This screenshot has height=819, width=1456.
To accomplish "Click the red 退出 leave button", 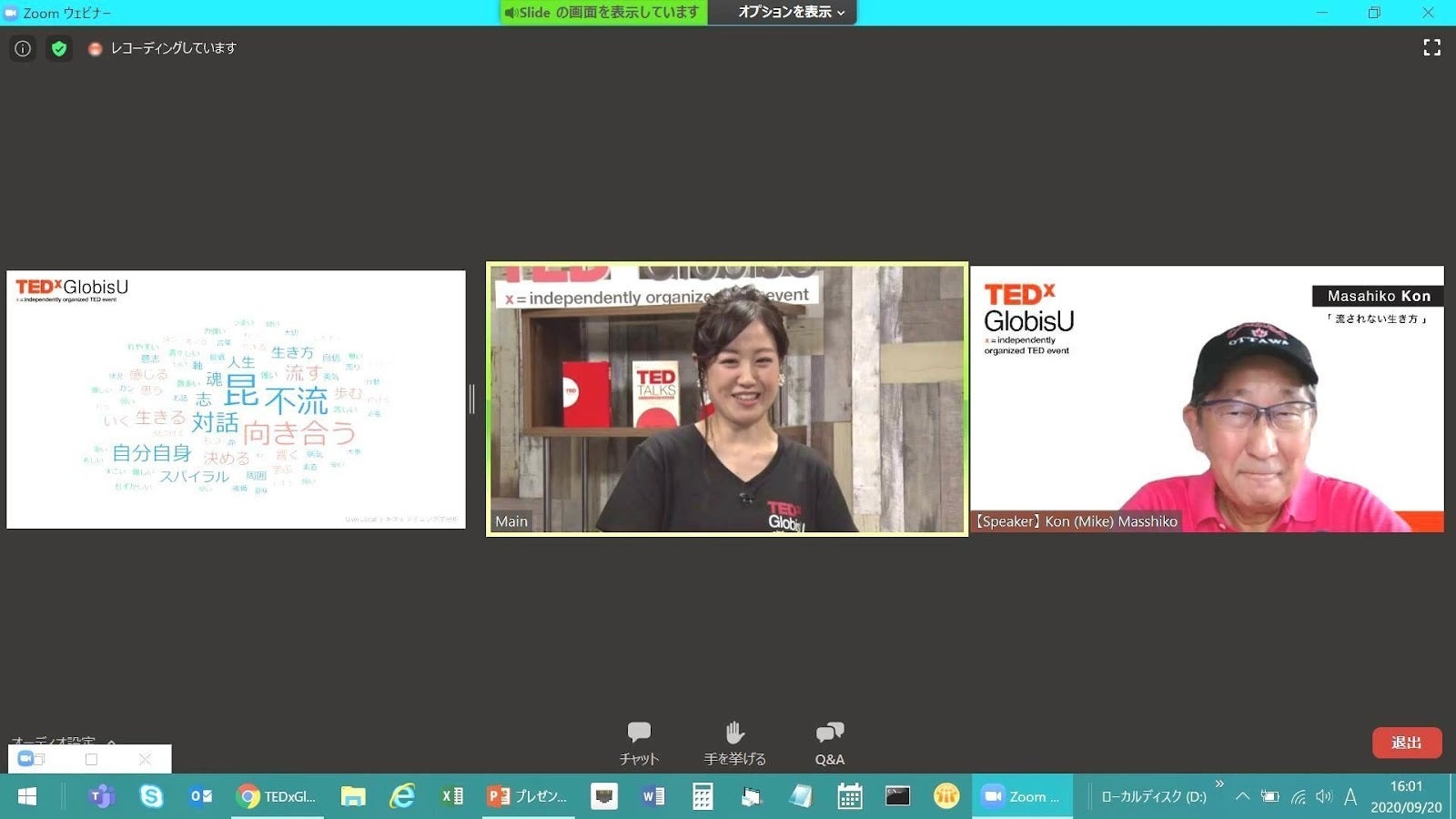I will [x=1406, y=743].
